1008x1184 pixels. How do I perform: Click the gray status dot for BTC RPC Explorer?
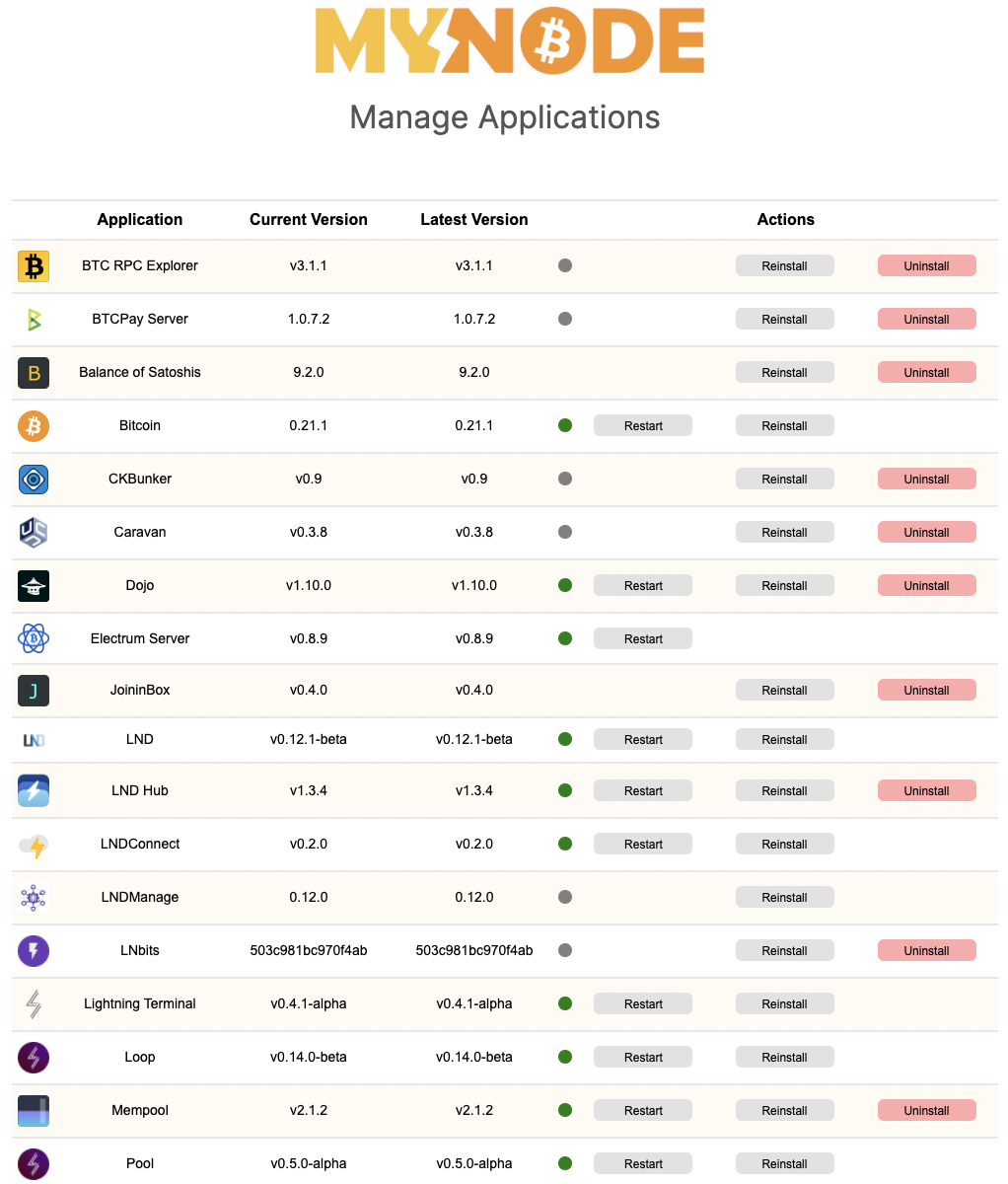click(x=565, y=265)
